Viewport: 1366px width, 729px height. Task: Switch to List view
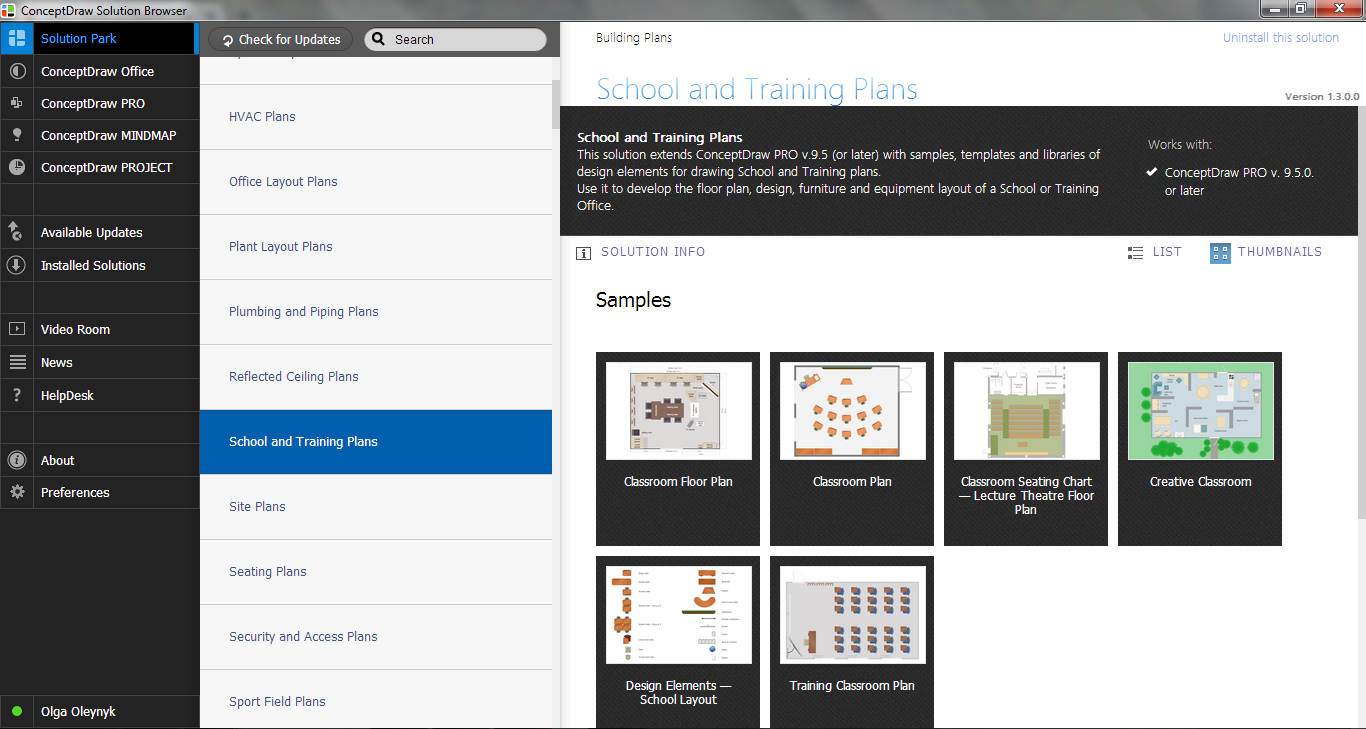(x=1154, y=253)
